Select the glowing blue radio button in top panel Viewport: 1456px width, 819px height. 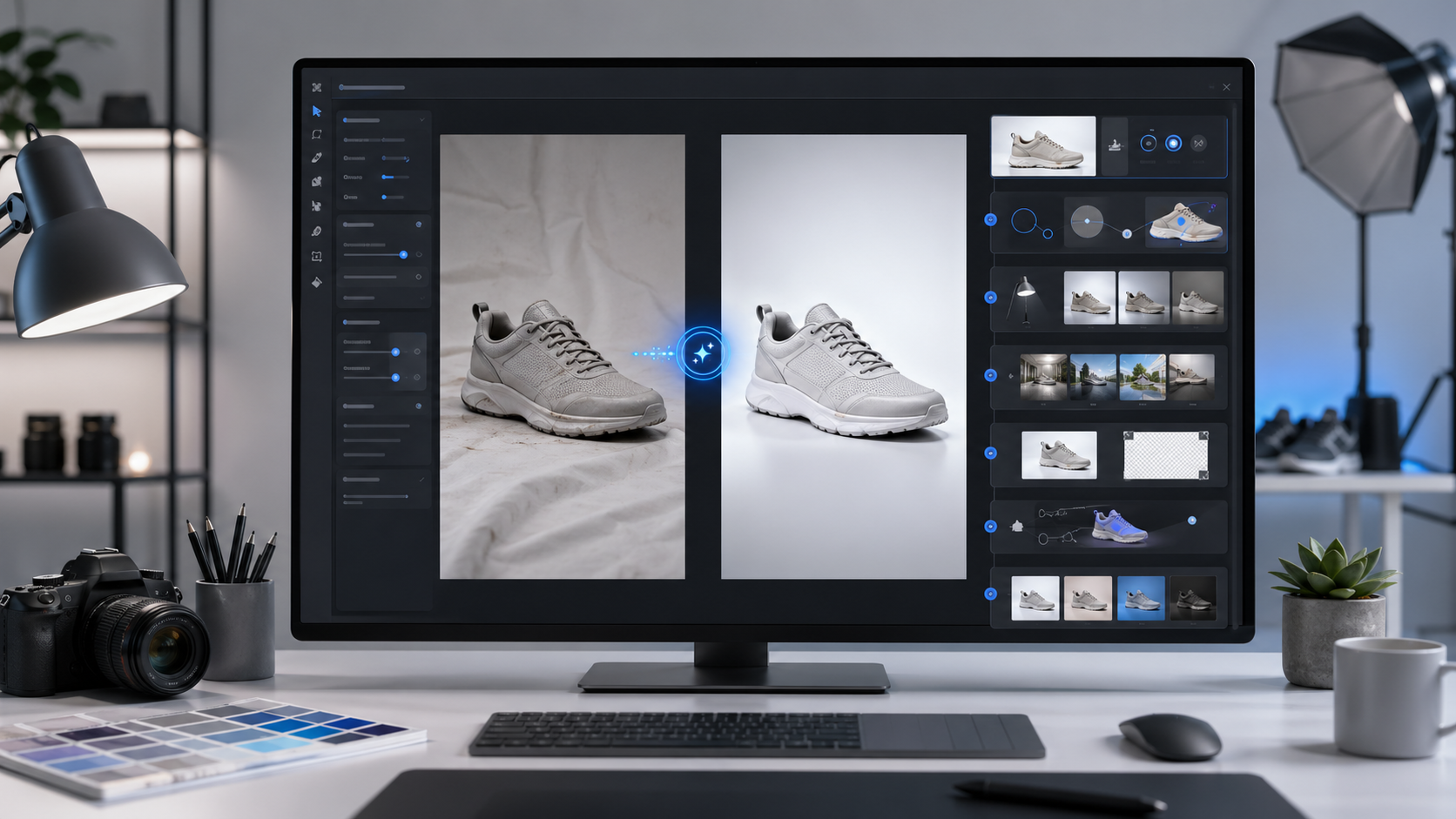tap(1173, 144)
